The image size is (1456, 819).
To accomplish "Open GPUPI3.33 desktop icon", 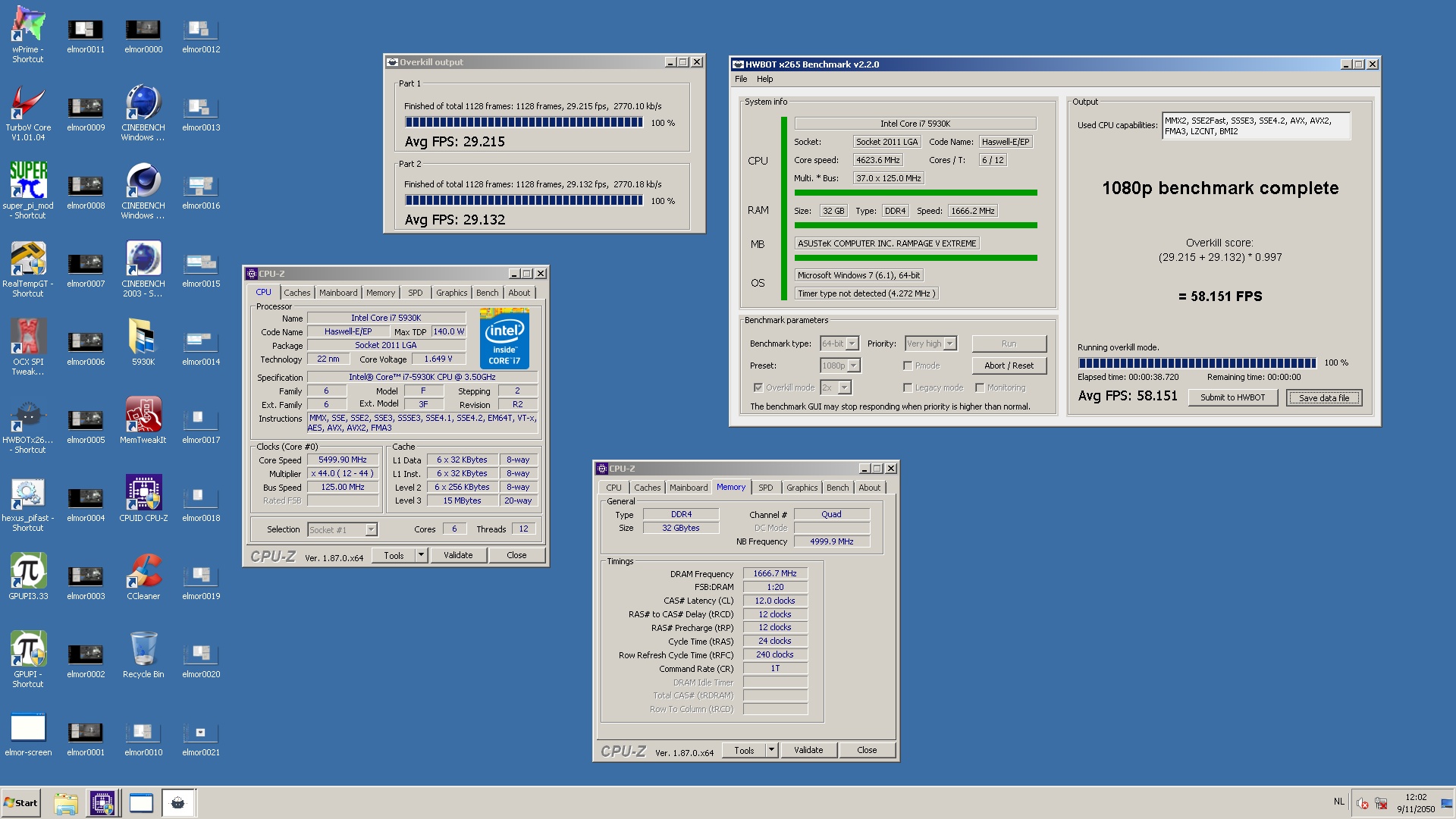I will (28, 576).
